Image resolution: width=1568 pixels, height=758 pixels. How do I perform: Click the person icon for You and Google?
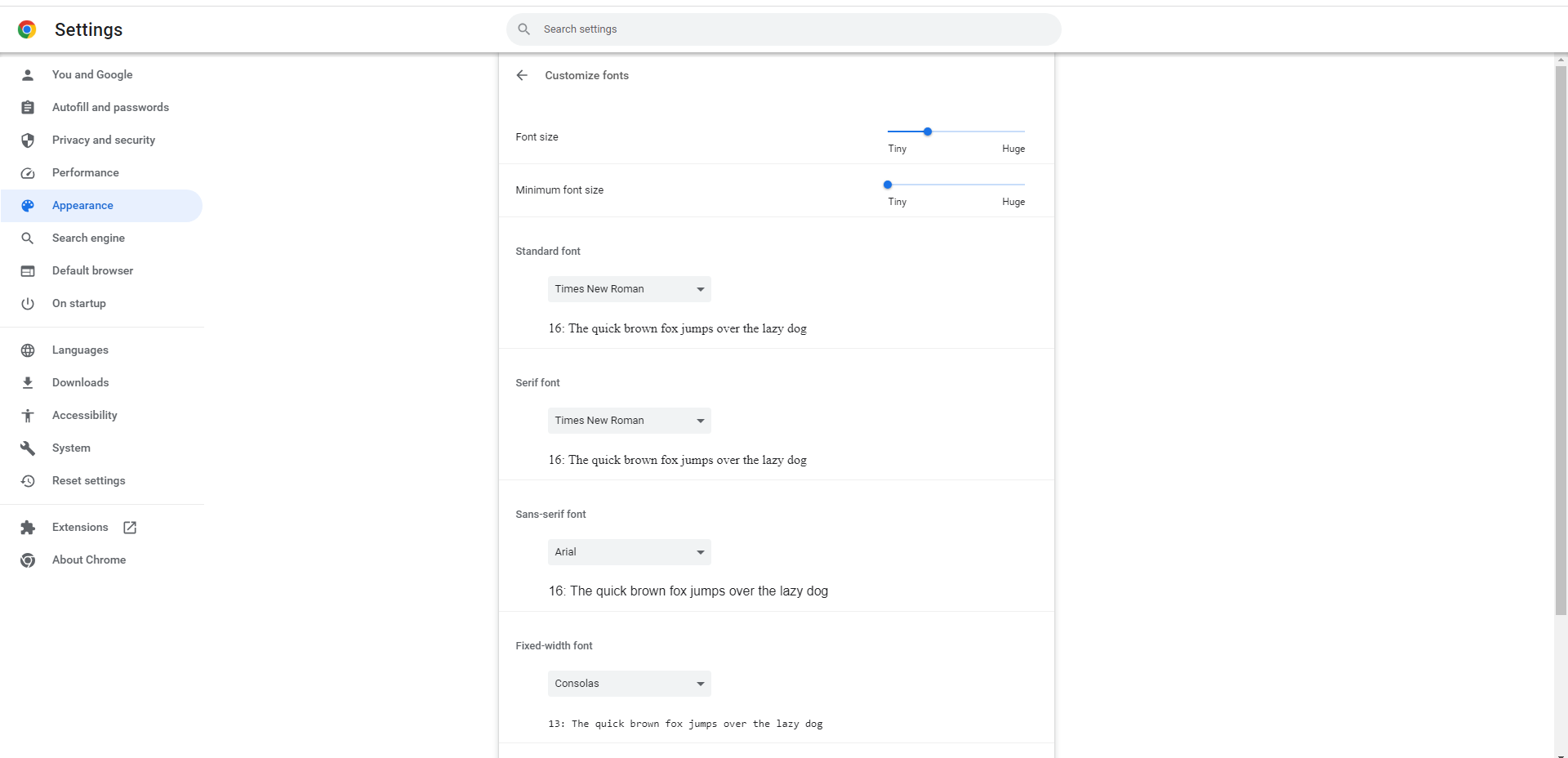(x=28, y=74)
